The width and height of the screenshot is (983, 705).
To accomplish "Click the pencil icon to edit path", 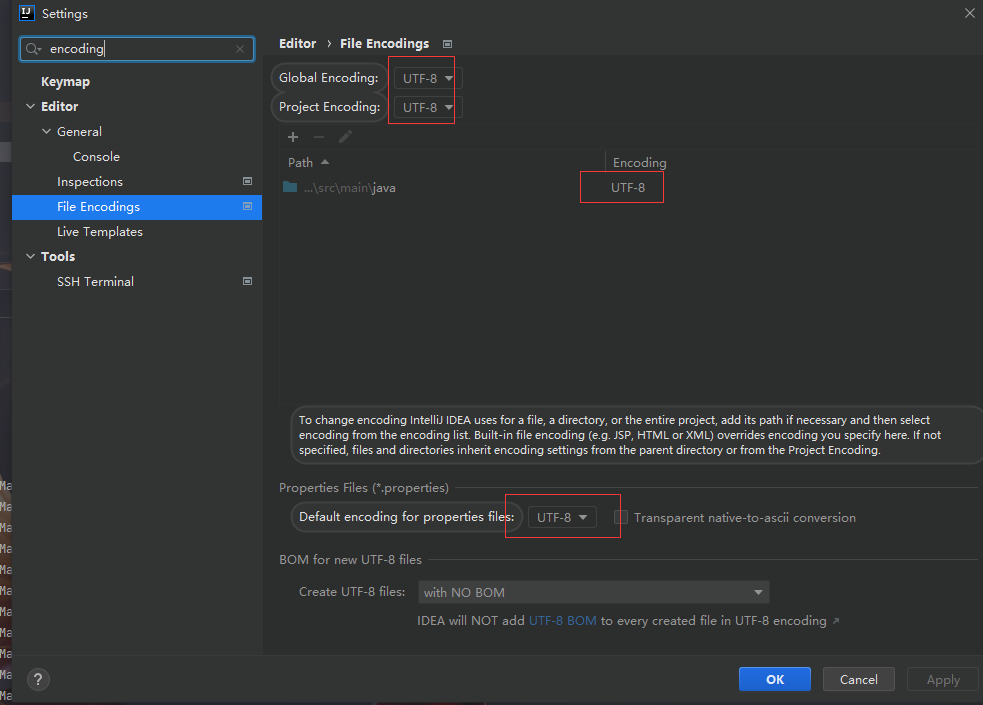I will (345, 137).
